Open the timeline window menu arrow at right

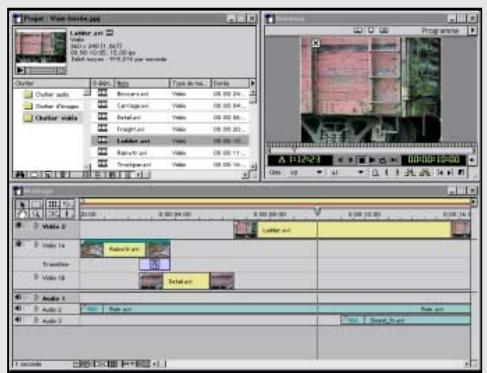[x=473, y=202]
